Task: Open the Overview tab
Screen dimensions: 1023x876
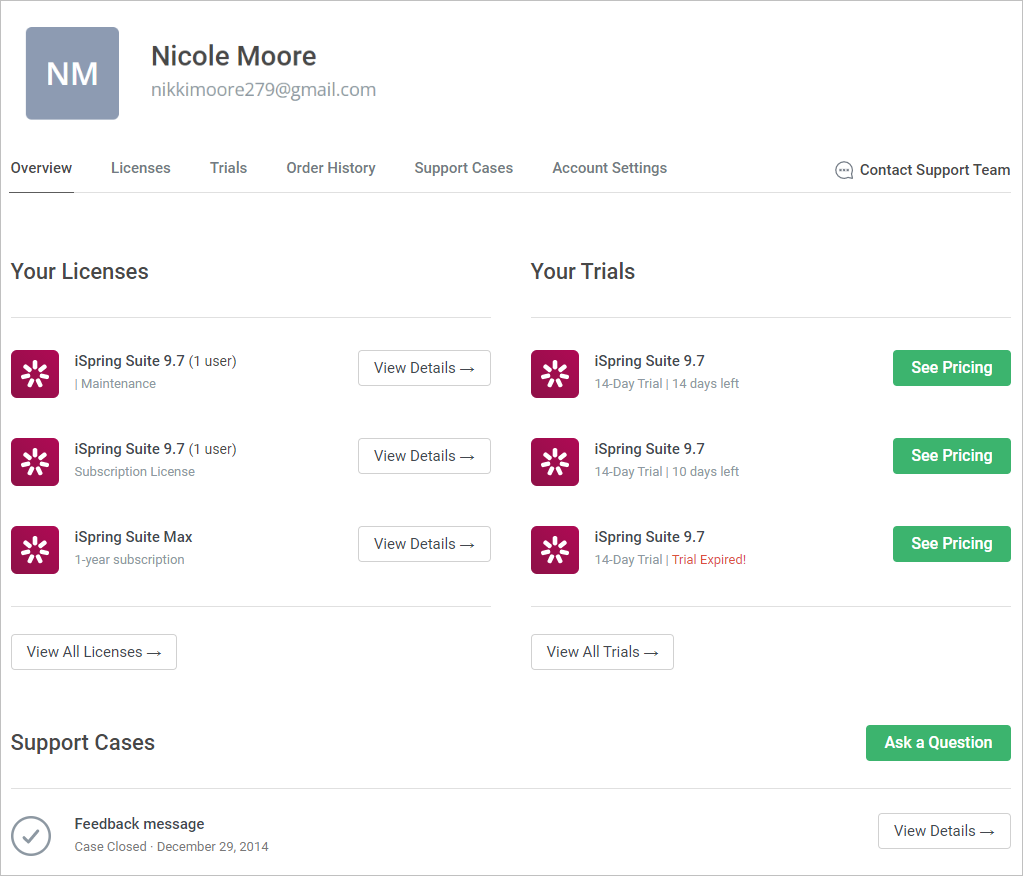Action: [41, 168]
